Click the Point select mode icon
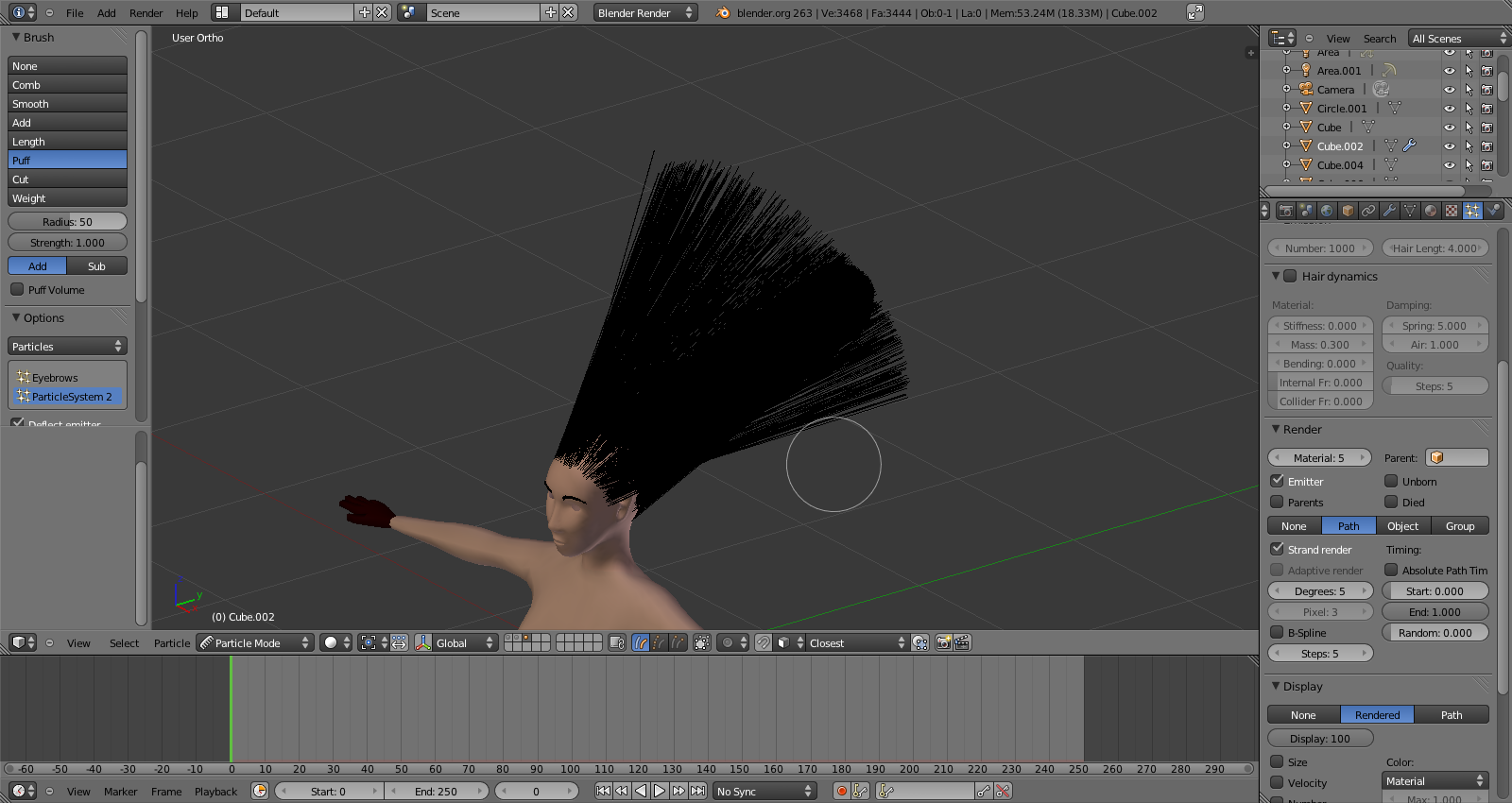Viewport: 1512px width, 803px height. 660,642
